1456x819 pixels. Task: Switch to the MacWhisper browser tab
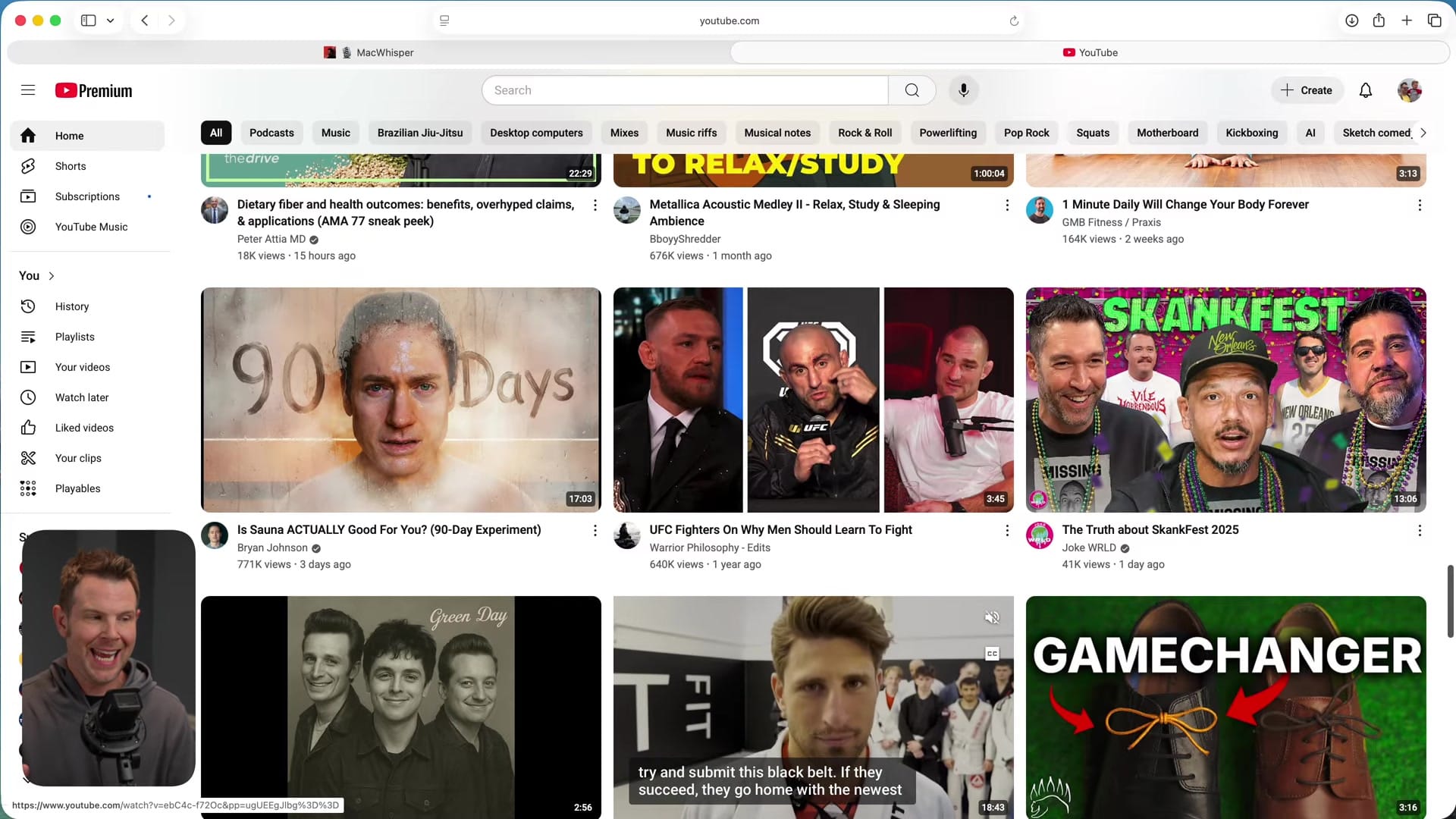point(369,52)
